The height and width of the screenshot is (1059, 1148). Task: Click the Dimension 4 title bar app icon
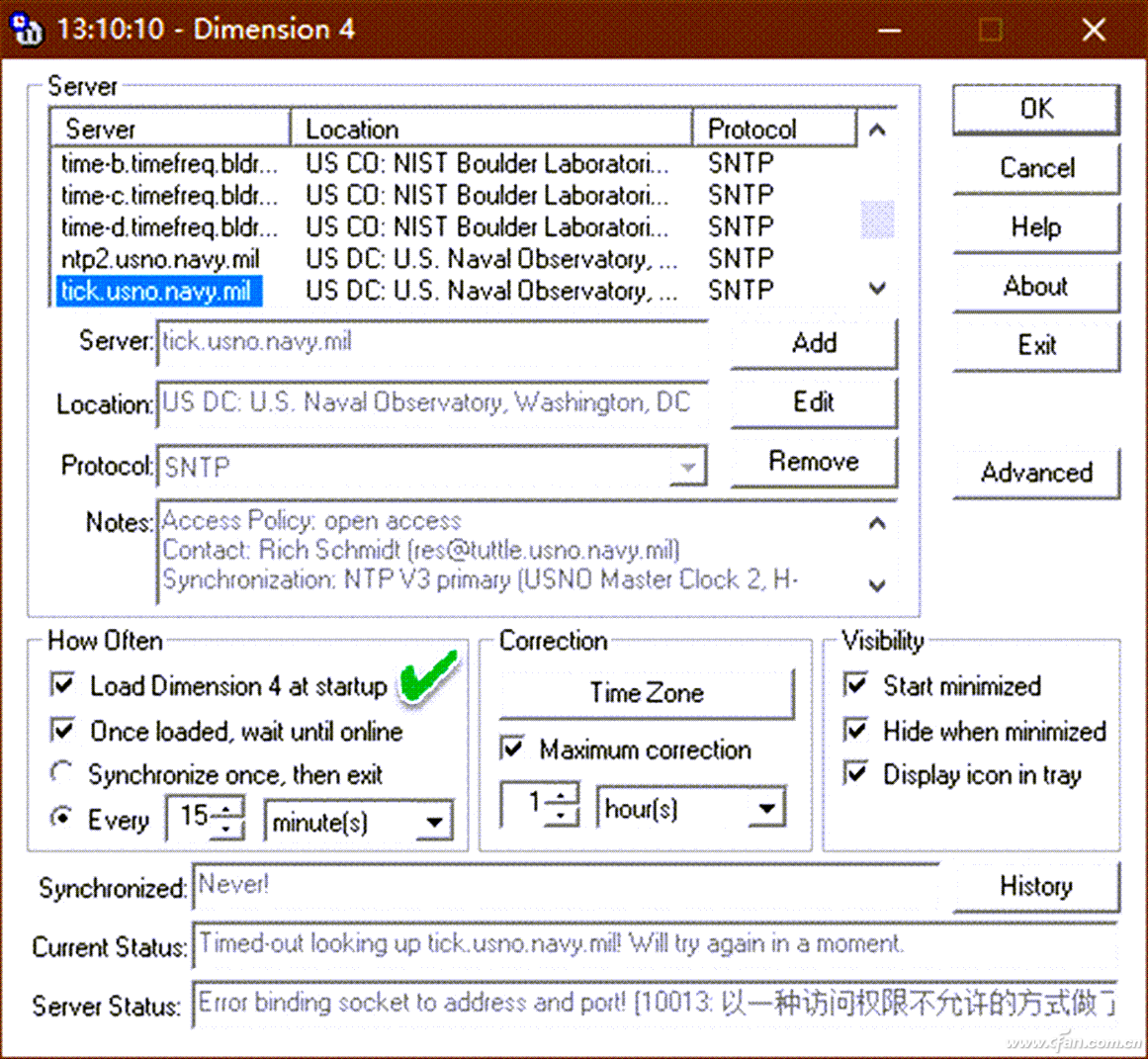point(27,30)
